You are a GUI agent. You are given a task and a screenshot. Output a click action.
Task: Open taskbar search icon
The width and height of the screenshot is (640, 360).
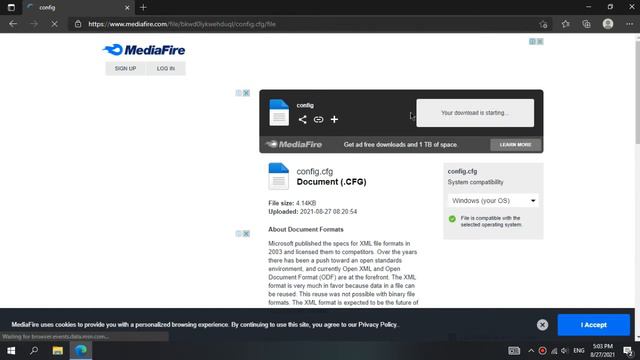click(34, 351)
